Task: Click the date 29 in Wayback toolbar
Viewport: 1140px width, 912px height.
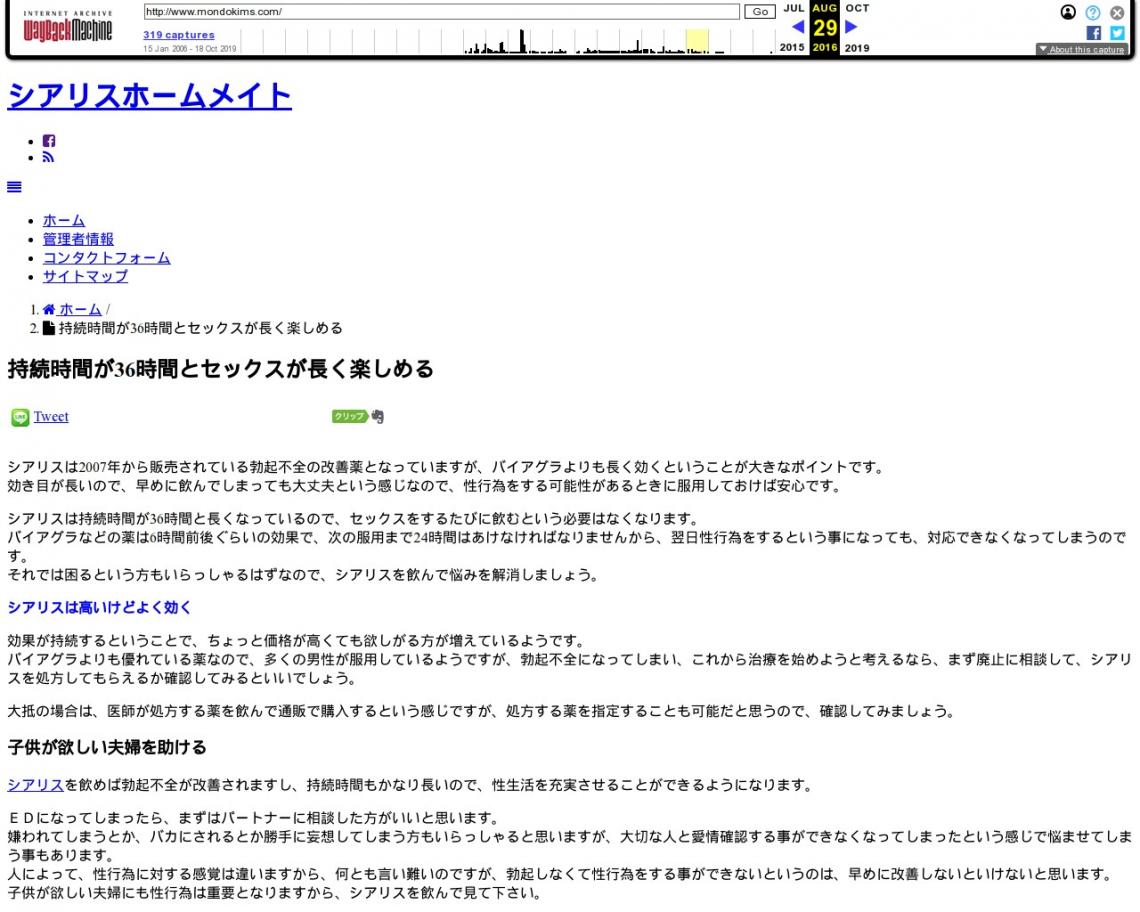Action: 825,28
